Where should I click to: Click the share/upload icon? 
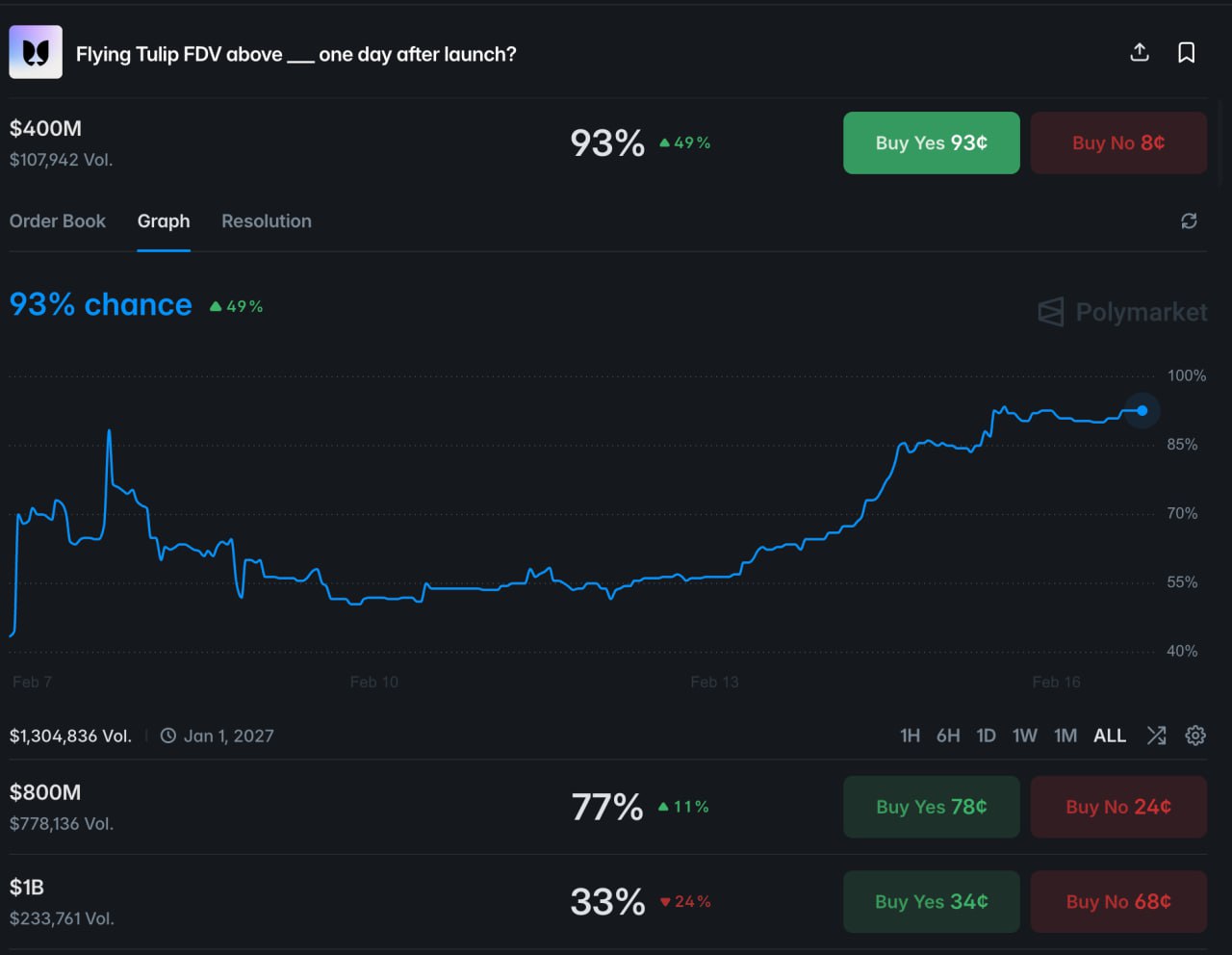coord(1140,53)
